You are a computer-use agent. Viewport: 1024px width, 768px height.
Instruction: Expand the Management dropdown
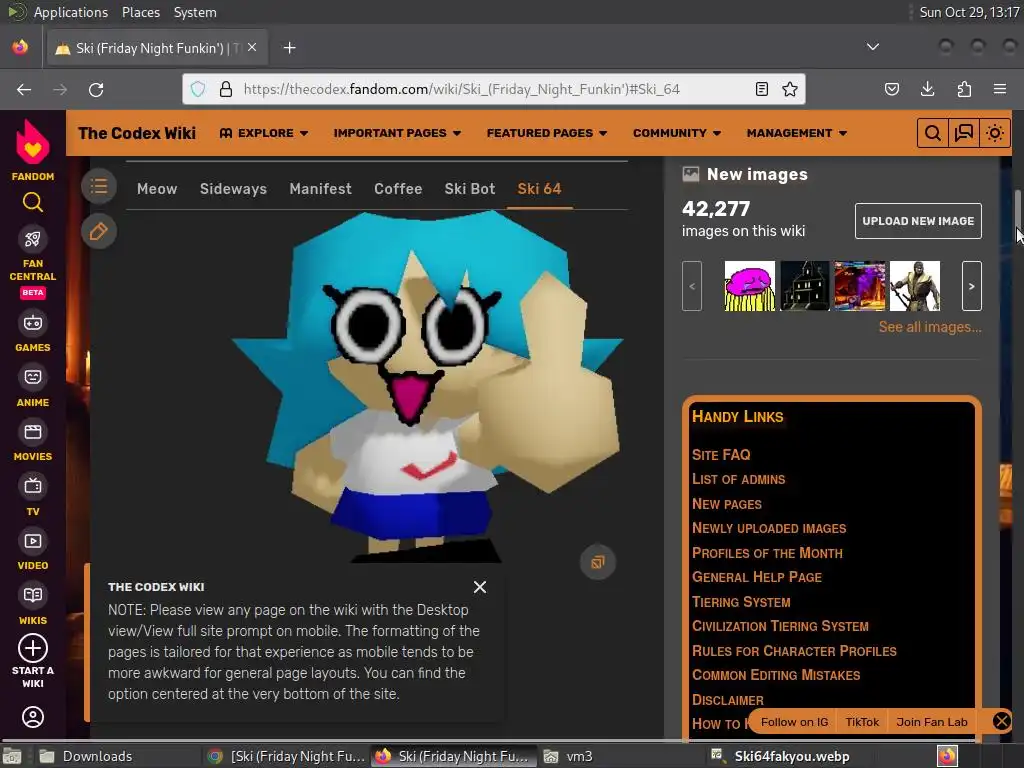tap(797, 133)
